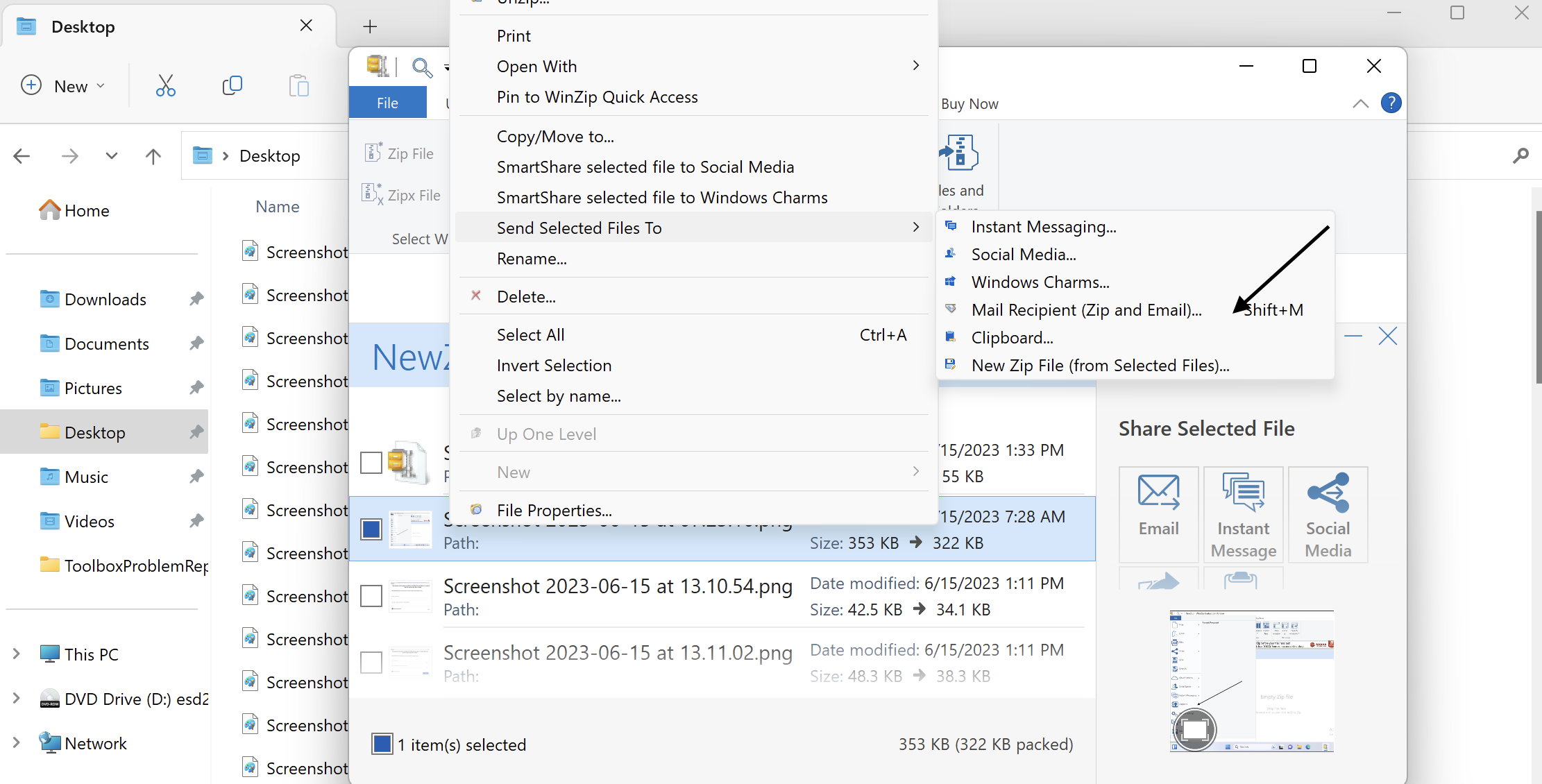Click the screenshot preview thumbnail
The image size is (1542, 784).
1251,681
